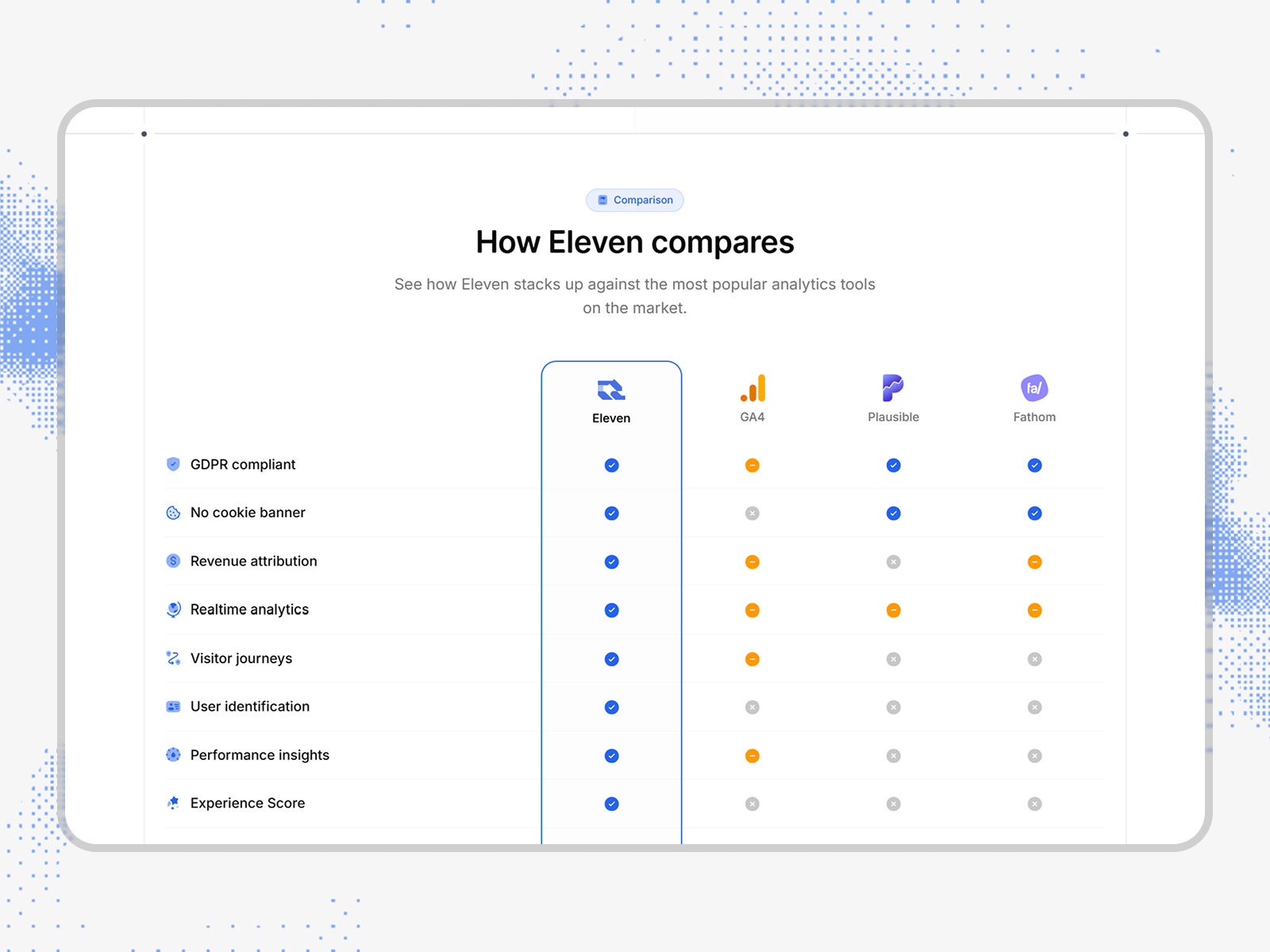Select the 'Experience Score' row label
This screenshot has width=1270, height=952.
point(248,803)
